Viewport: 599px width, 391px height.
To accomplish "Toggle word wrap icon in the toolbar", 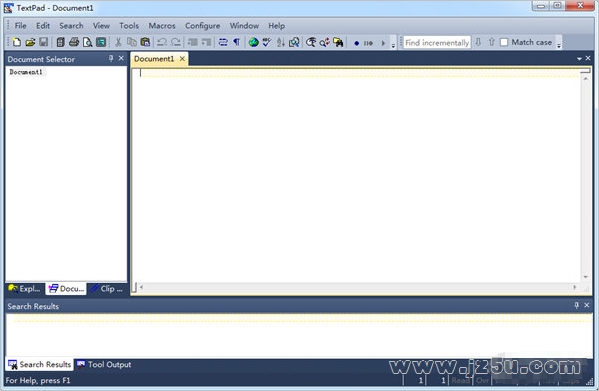I will pyautogui.click(x=223, y=42).
